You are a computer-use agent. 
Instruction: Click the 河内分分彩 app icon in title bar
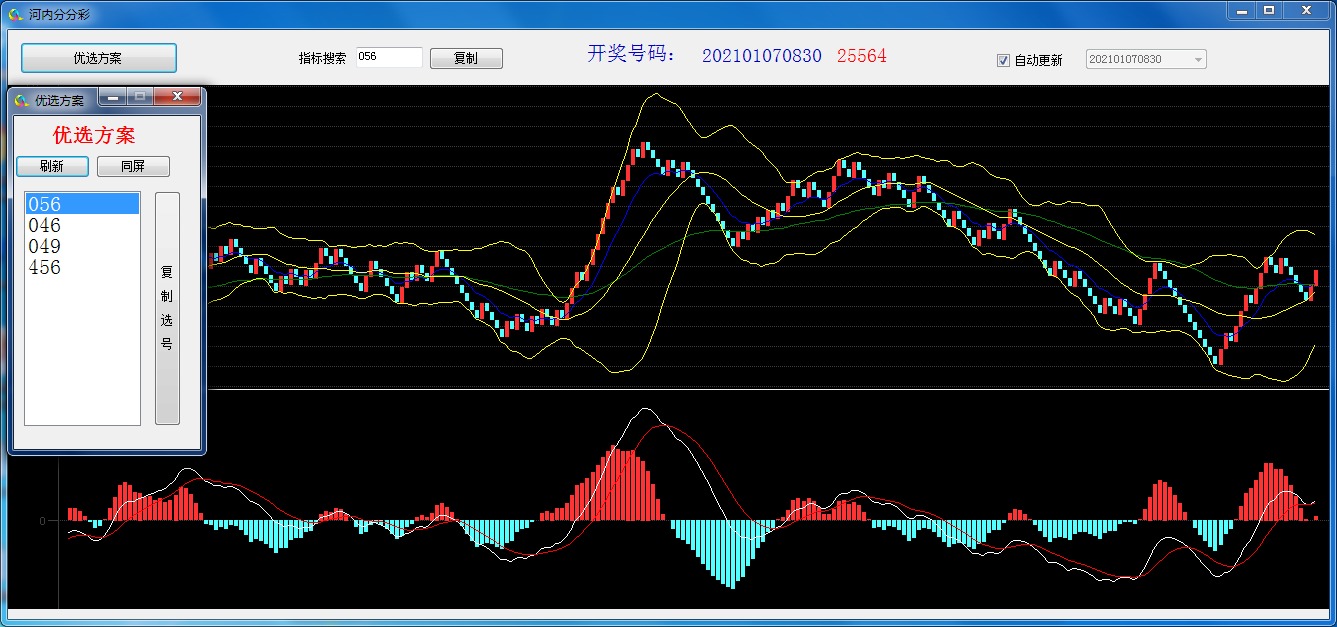pyautogui.click(x=16, y=14)
